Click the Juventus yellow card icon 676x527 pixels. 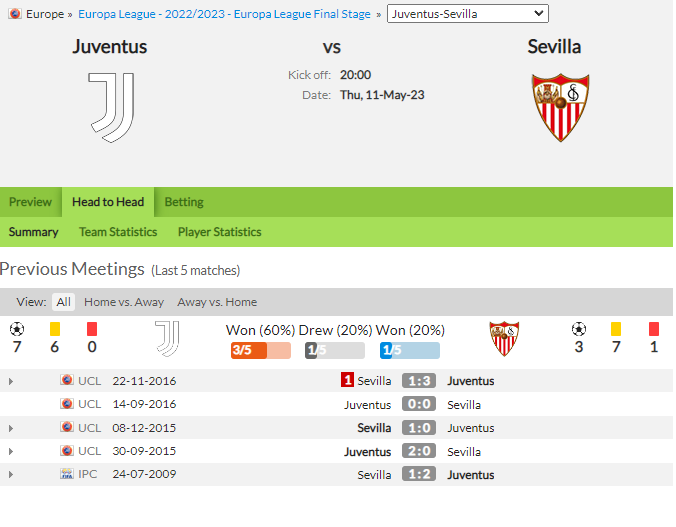(55, 329)
